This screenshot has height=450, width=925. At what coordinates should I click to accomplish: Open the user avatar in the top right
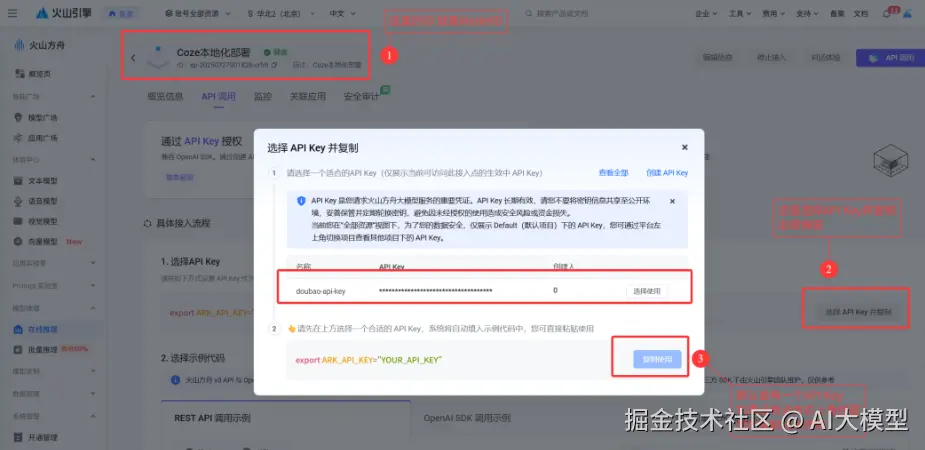(907, 14)
